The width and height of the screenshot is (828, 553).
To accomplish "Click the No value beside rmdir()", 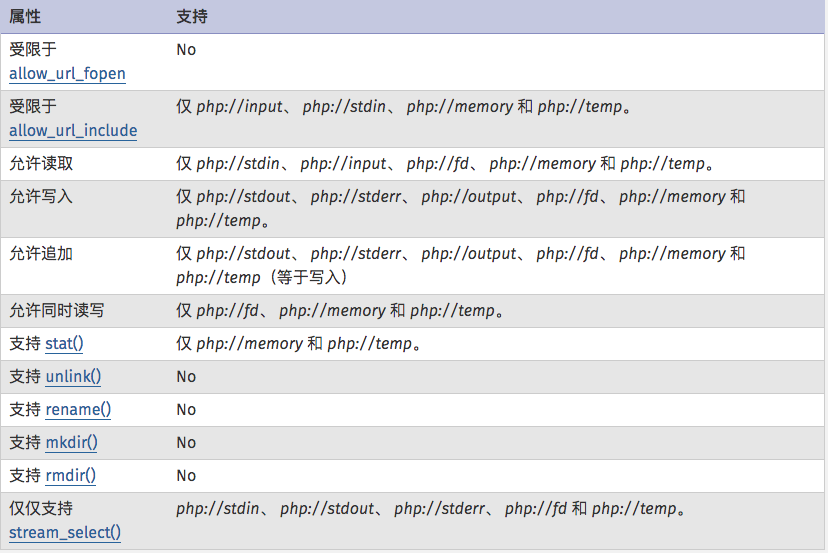I will [186, 476].
